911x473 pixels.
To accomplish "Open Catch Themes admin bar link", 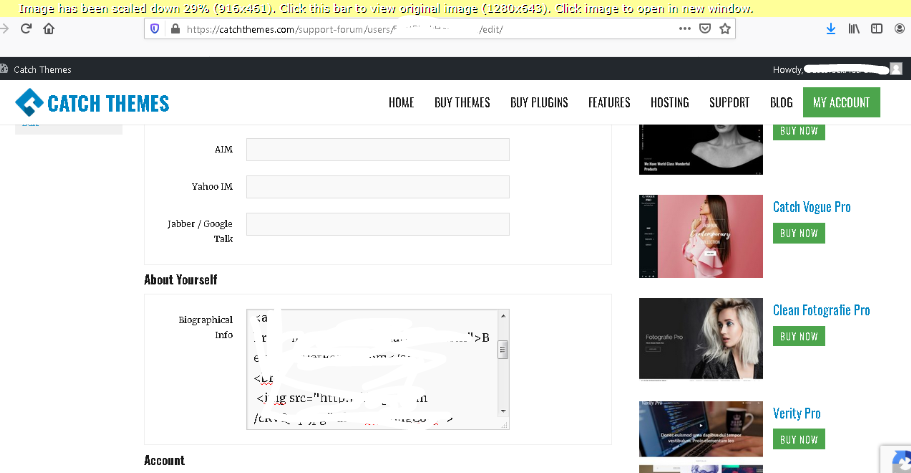I will [x=42, y=70].
